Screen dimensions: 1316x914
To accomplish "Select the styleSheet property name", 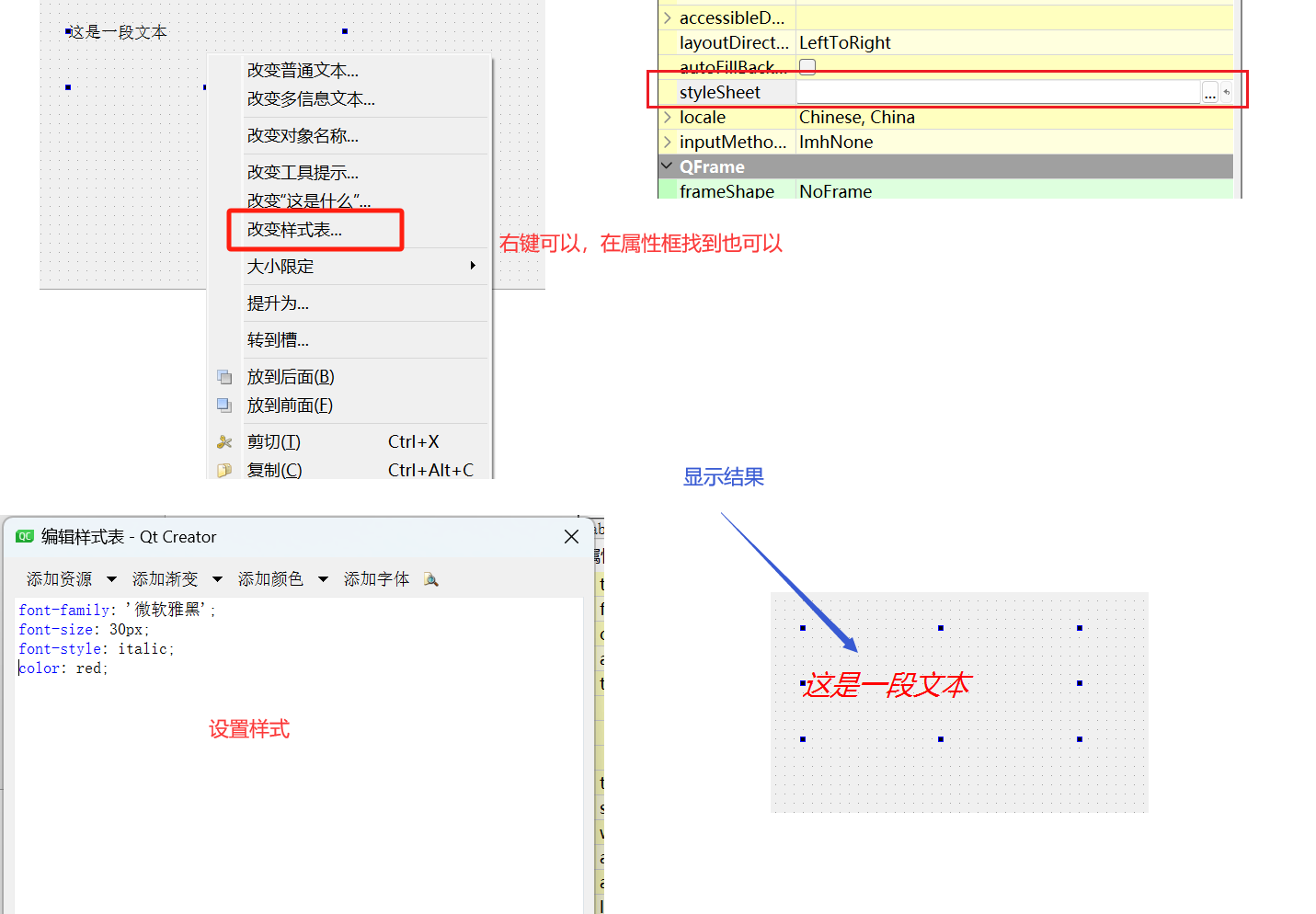I will [719, 92].
